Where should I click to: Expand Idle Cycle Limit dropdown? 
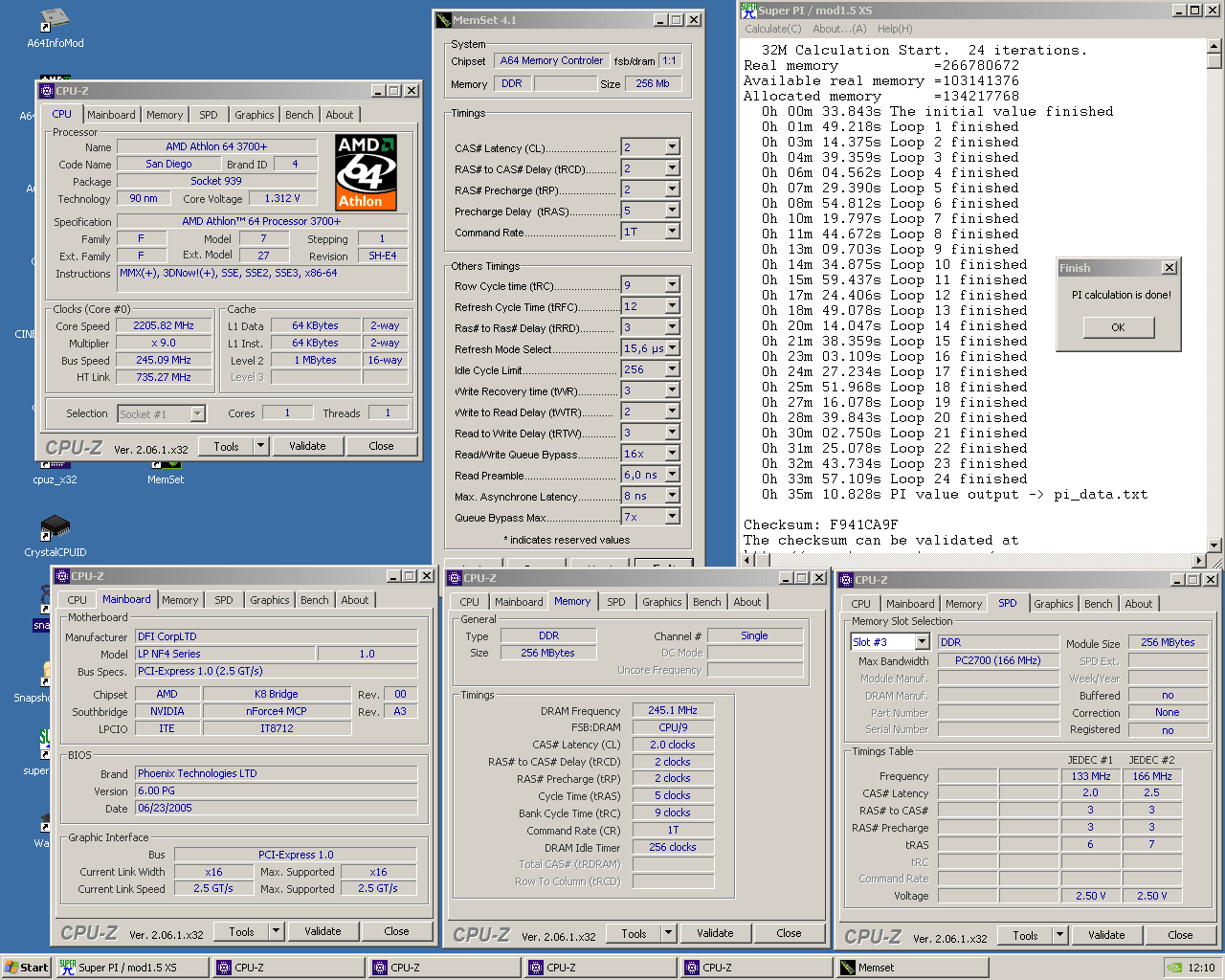click(672, 369)
